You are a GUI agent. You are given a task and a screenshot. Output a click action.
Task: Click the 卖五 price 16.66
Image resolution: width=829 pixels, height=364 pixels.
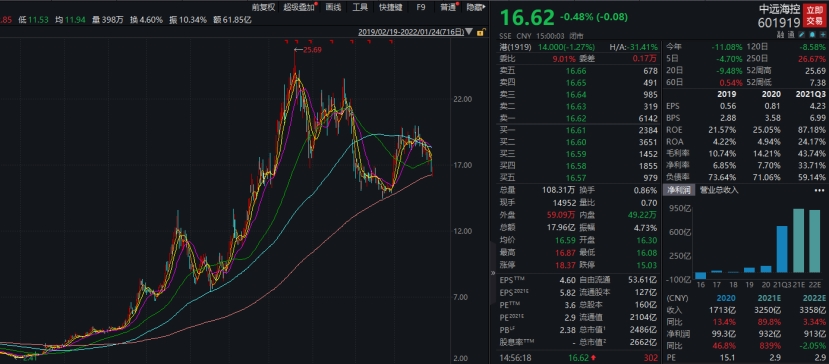pos(576,71)
